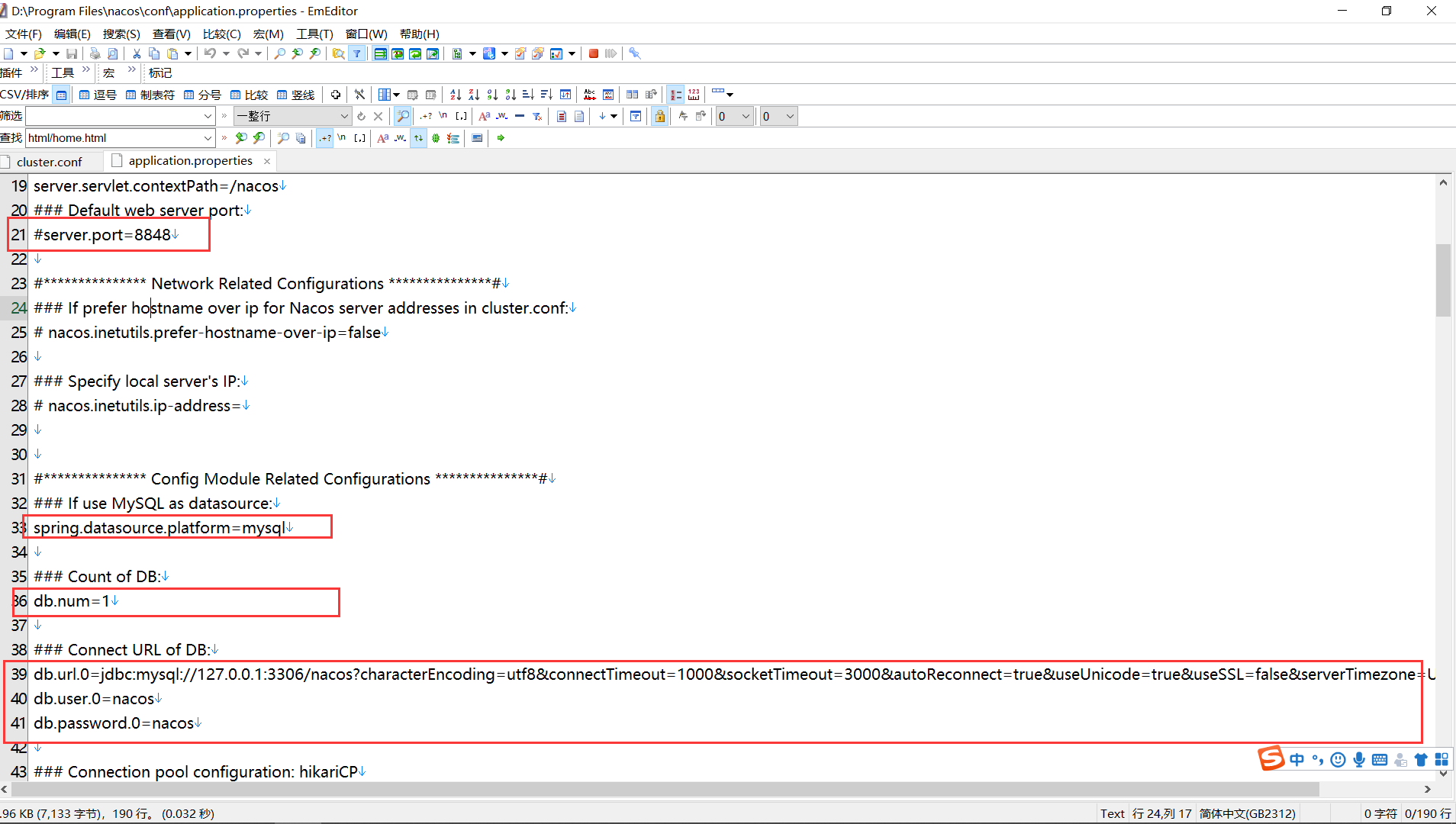Click the 分号 semicolon button
Viewport: 1456px width, 824px height.
202,95
